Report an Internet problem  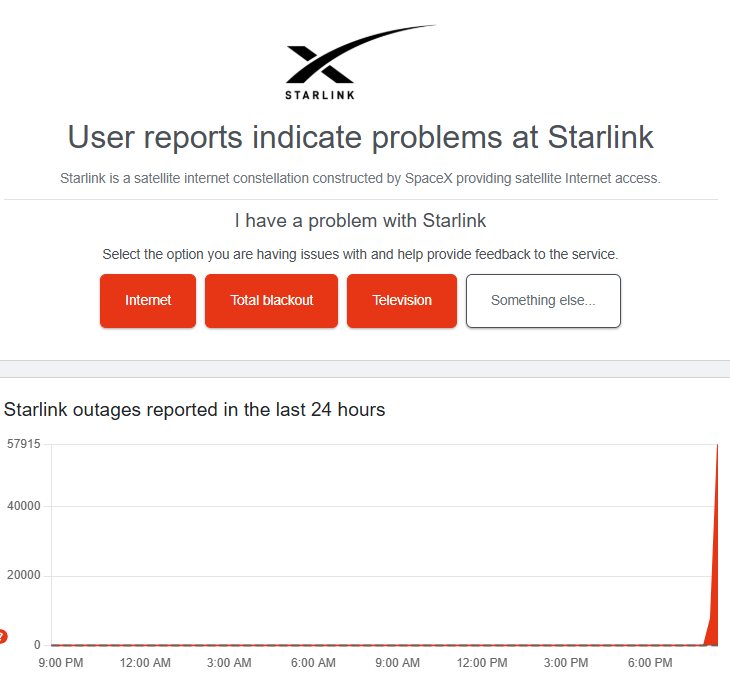point(148,301)
